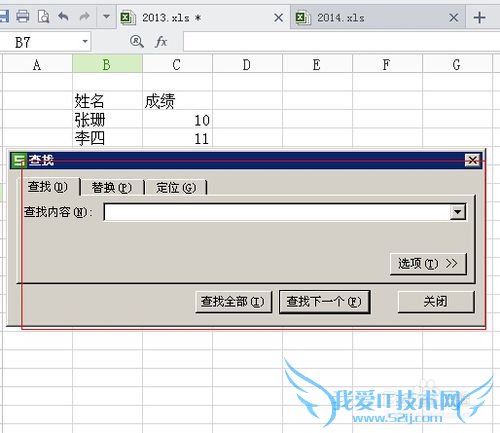Click into the formula bar
The height and width of the screenshot is (433, 500).
point(341,42)
